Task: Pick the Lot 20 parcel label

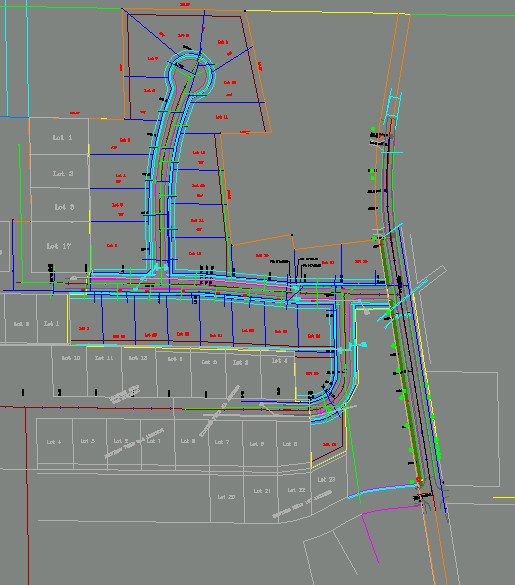Action: click(227, 497)
